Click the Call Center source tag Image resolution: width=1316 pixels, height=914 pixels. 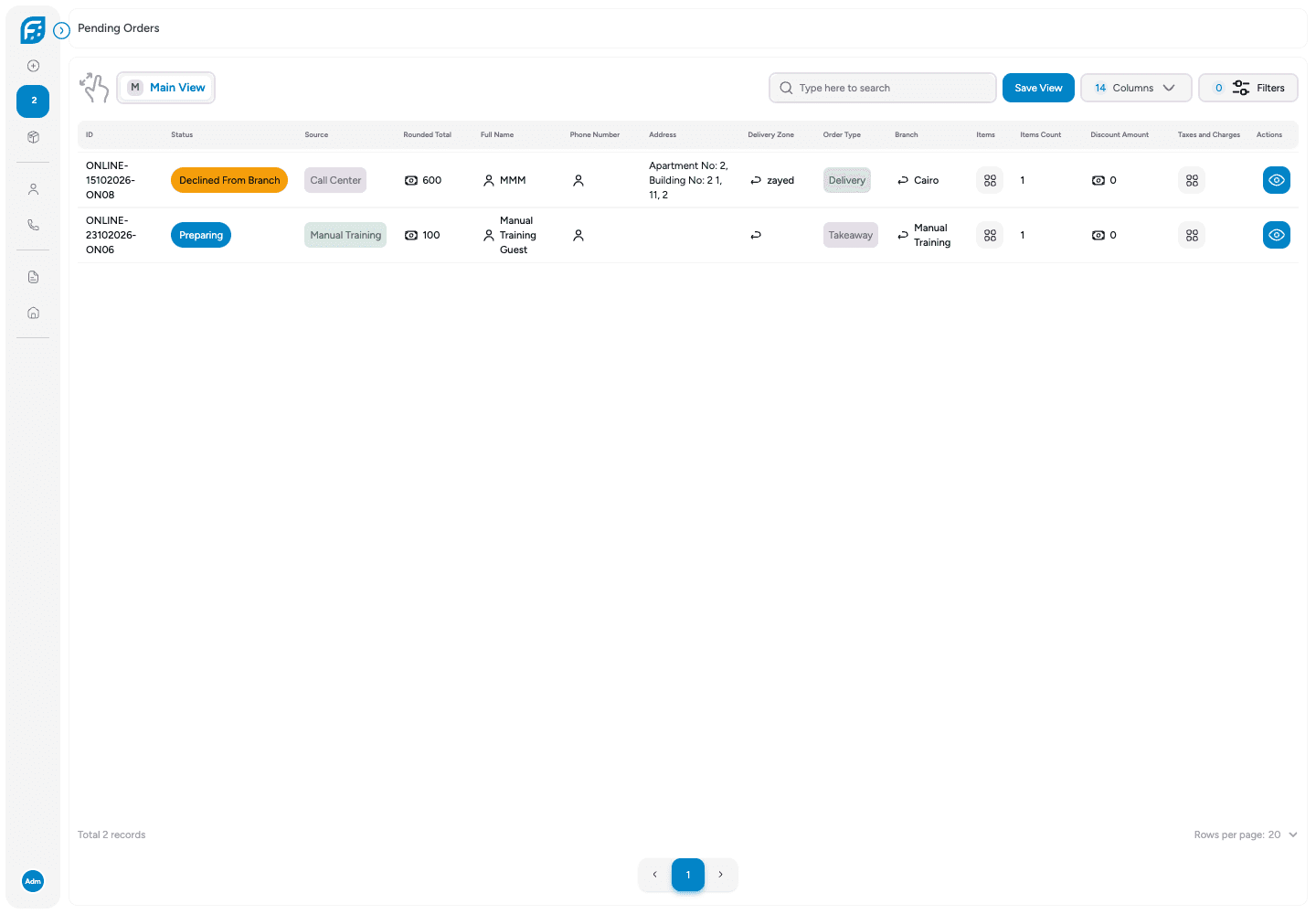(x=335, y=180)
